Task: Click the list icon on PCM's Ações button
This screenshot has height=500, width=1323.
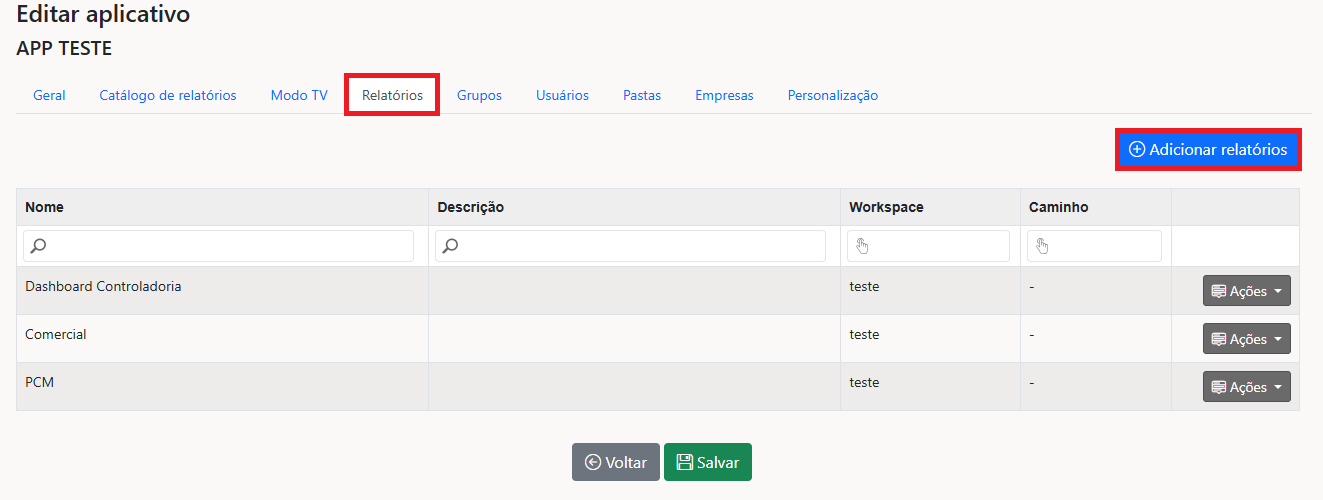Action: [x=1218, y=387]
